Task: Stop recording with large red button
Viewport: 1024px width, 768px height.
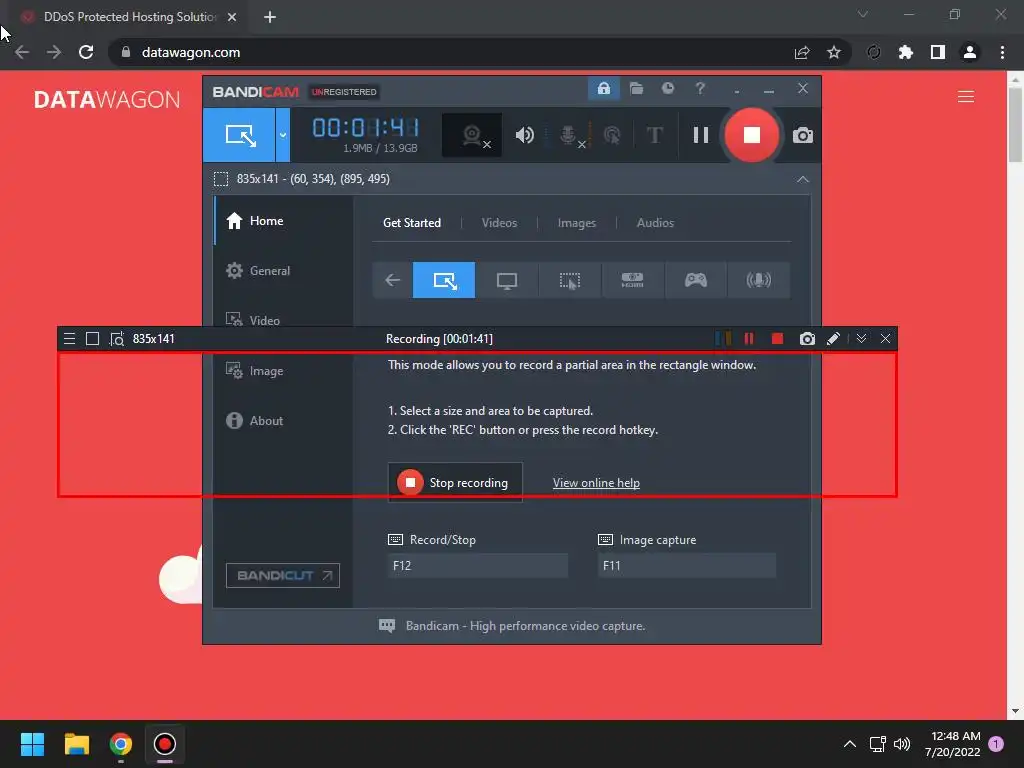Action: click(752, 135)
